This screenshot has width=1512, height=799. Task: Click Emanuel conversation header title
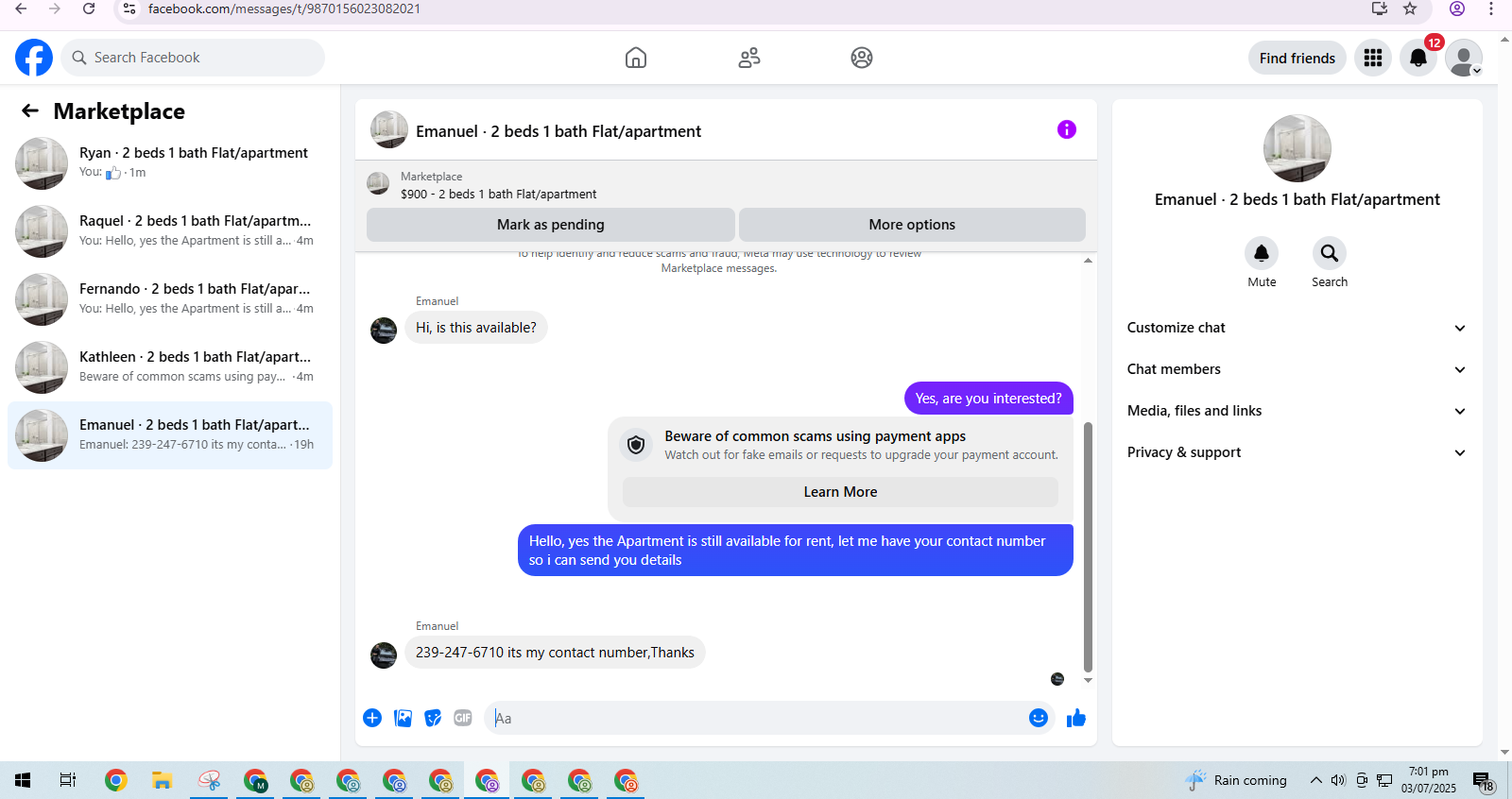(x=558, y=131)
